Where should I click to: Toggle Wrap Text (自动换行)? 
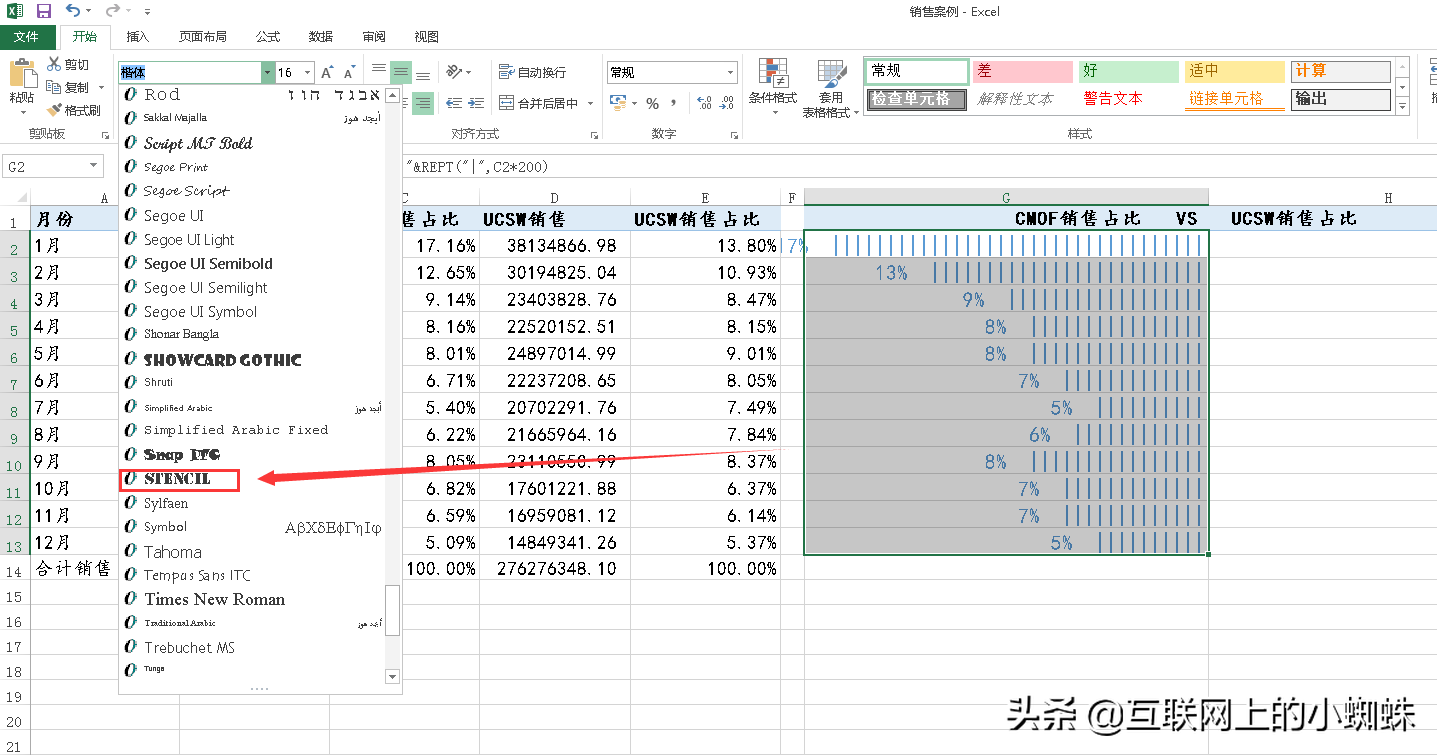(532, 72)
